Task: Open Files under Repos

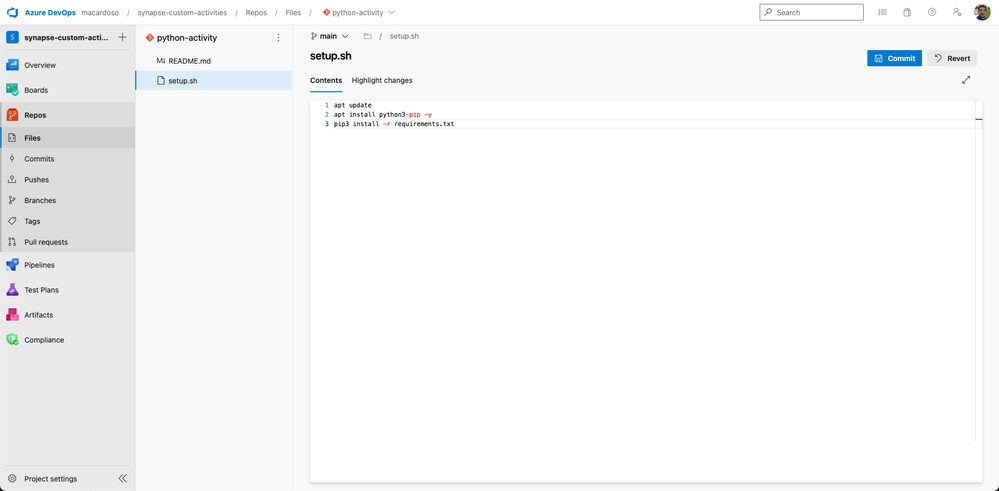Action: tap(68, 138)
